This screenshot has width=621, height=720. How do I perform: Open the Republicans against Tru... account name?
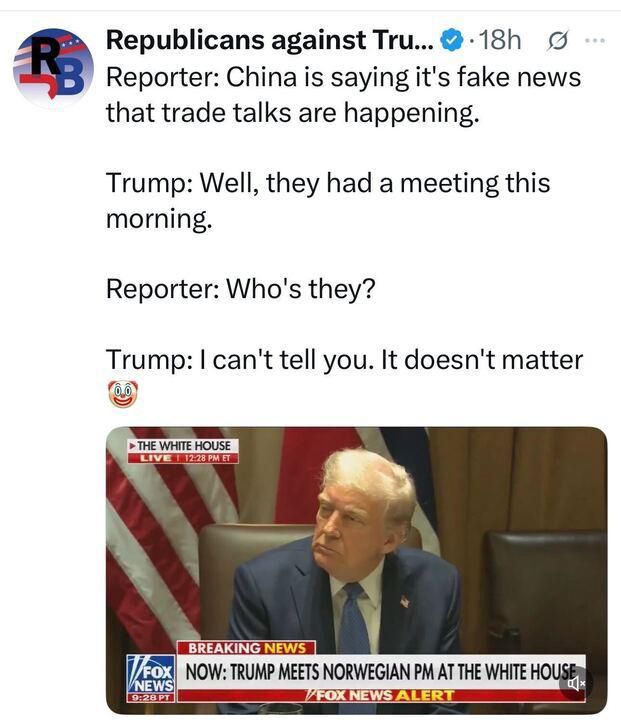click(270, 40)
